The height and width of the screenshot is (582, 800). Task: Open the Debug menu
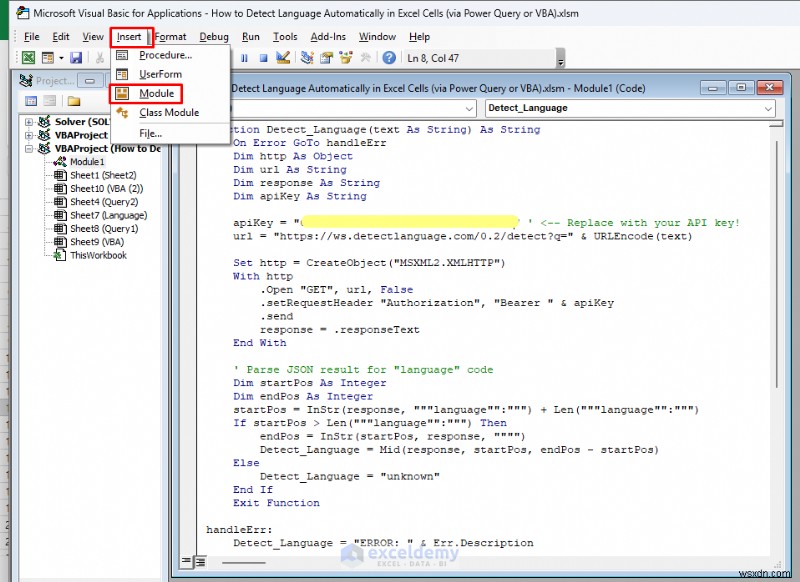[x=214, y=37]
